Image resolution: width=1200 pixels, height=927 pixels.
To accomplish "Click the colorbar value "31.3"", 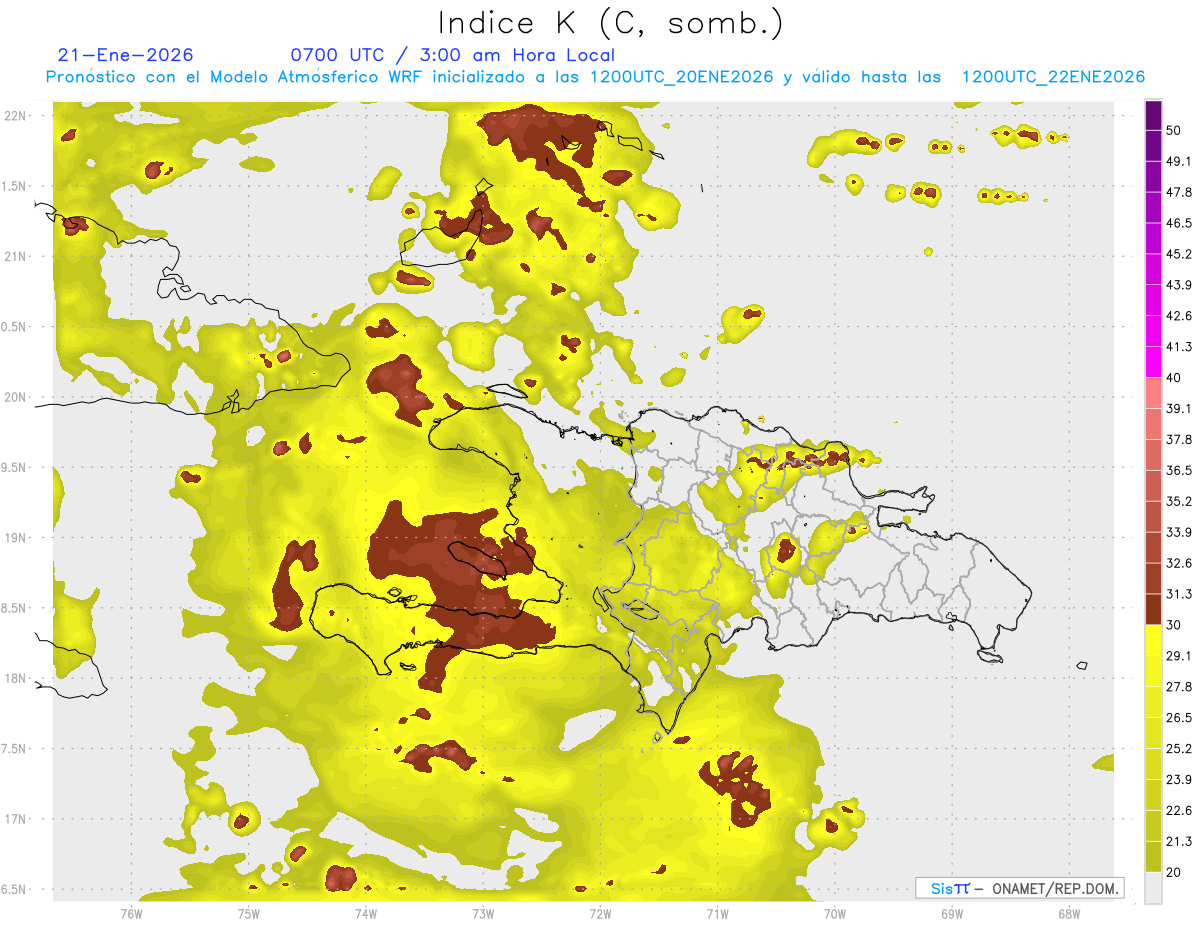I will coord(1180,594).
